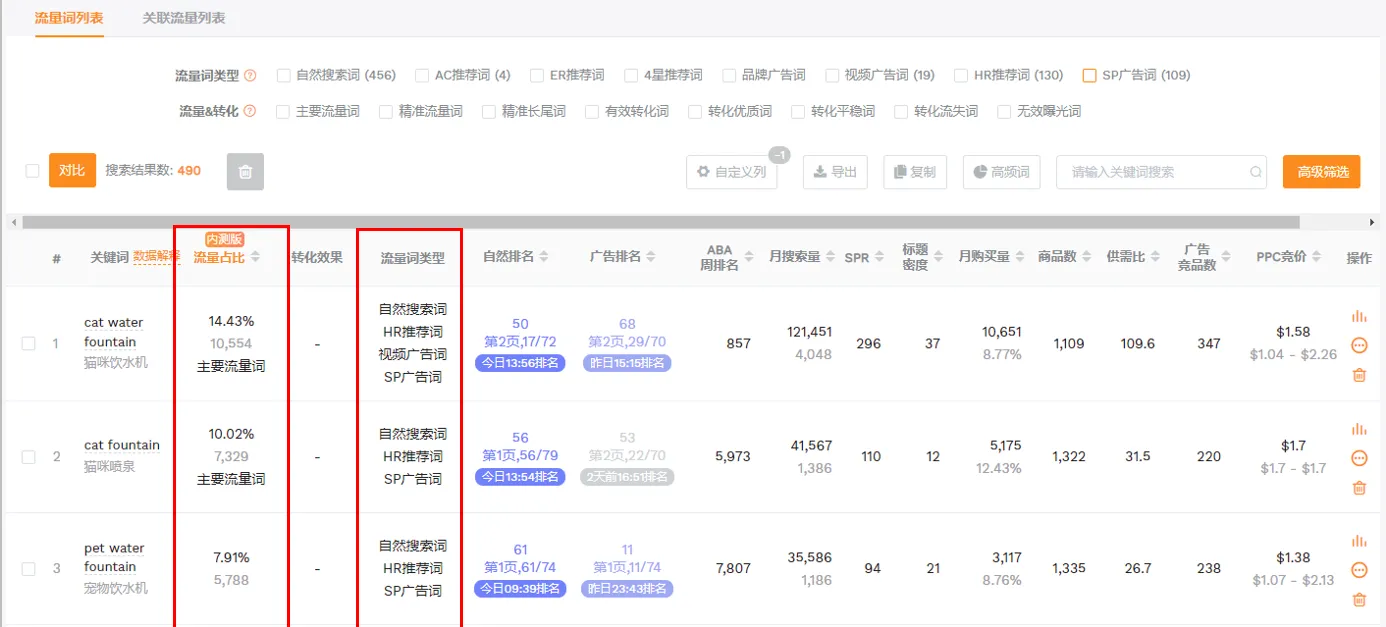
Task: Check the select-all checkbox next to 对比
Action: pyautogui.click(x=32, y=171)
